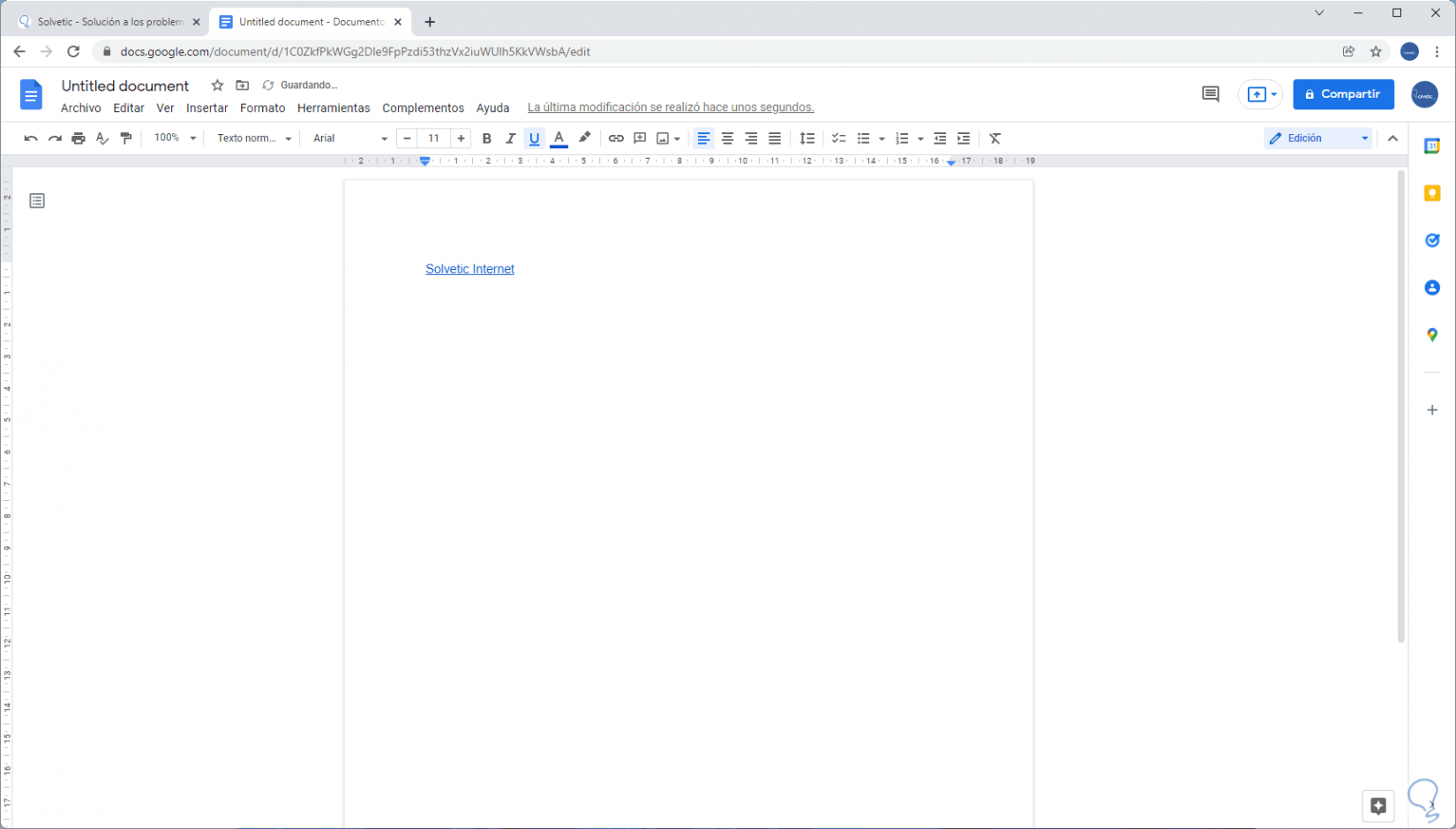
Task: Open the Explore button at bottom right
Action: pos(1378,805)
